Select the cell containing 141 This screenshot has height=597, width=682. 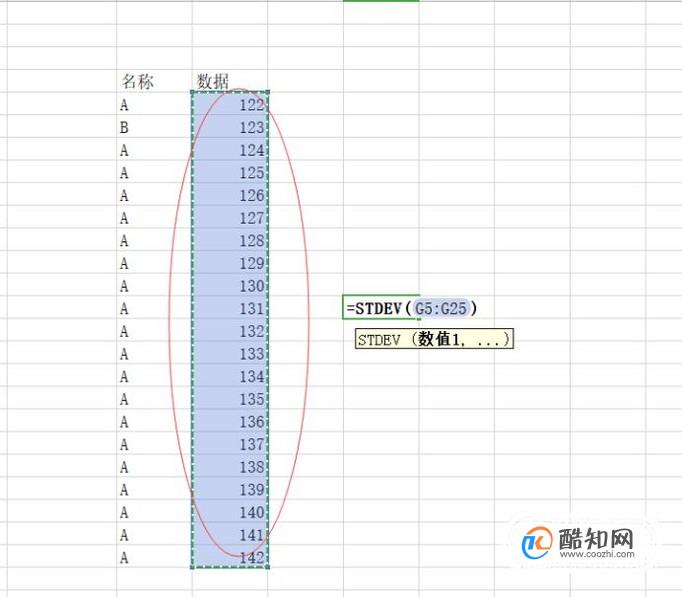[230, 534]
